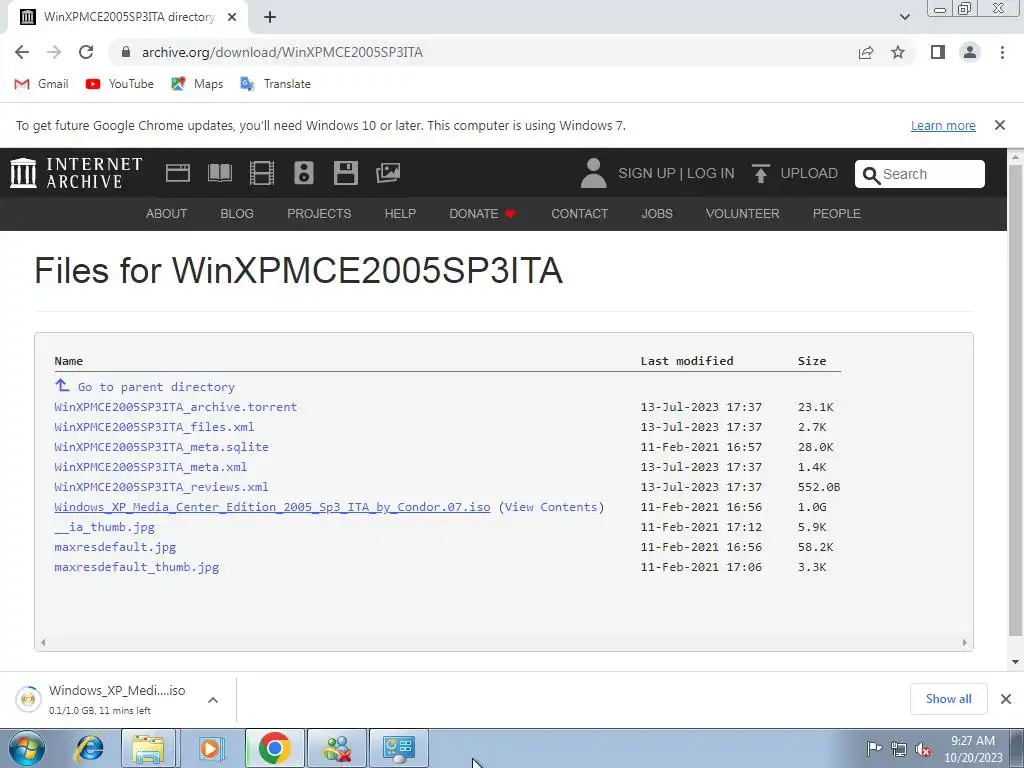Click LOG IN link
Viewport: 1024px width, 768px height.
[711, 173]
